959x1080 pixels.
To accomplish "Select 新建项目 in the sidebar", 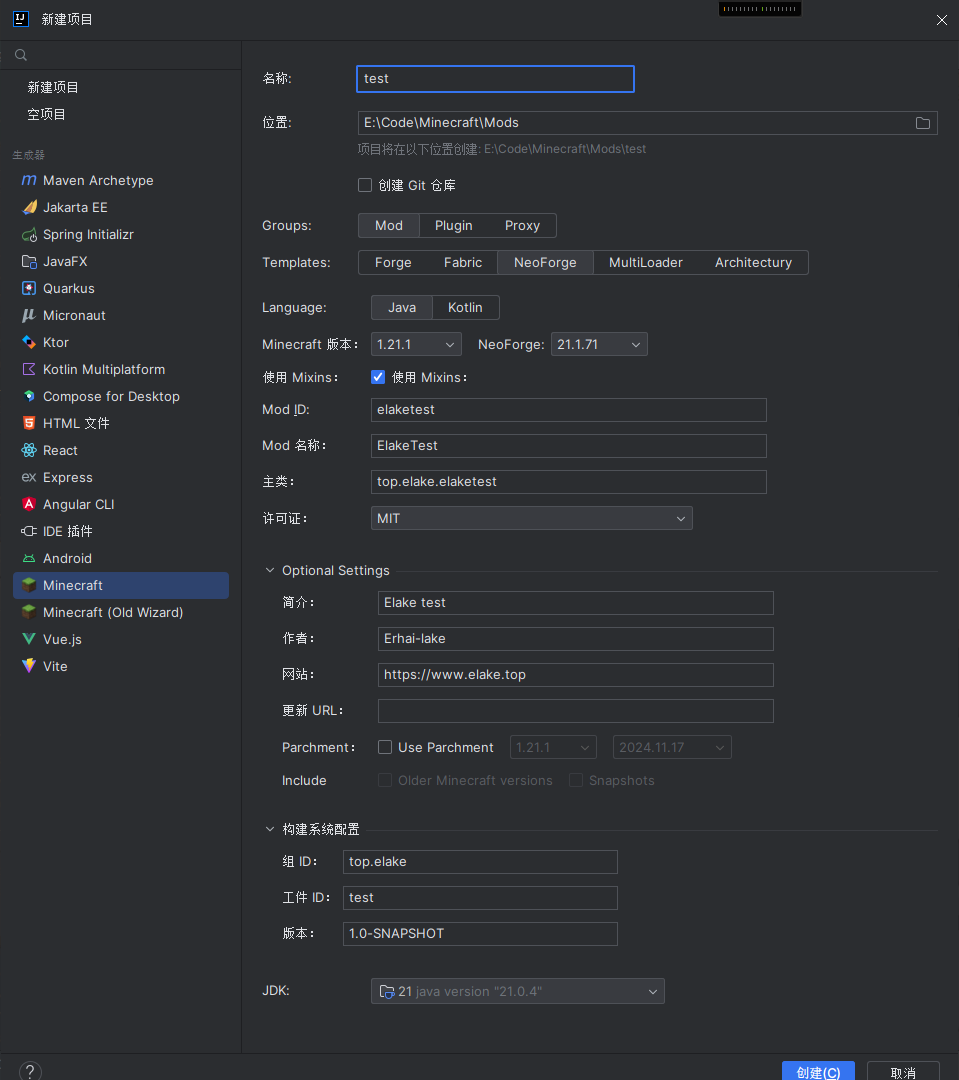I will click(53, 87).
